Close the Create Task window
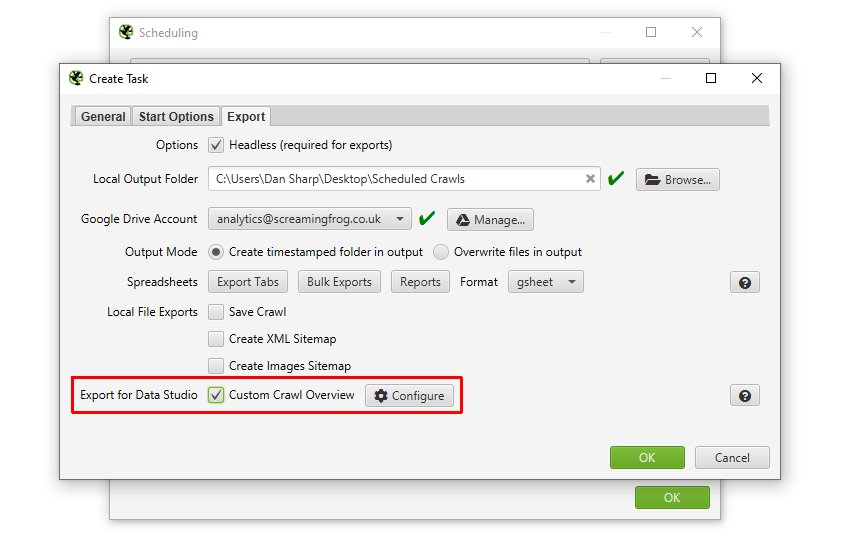Screen dimensions: 850x538 tap(757, 78)
